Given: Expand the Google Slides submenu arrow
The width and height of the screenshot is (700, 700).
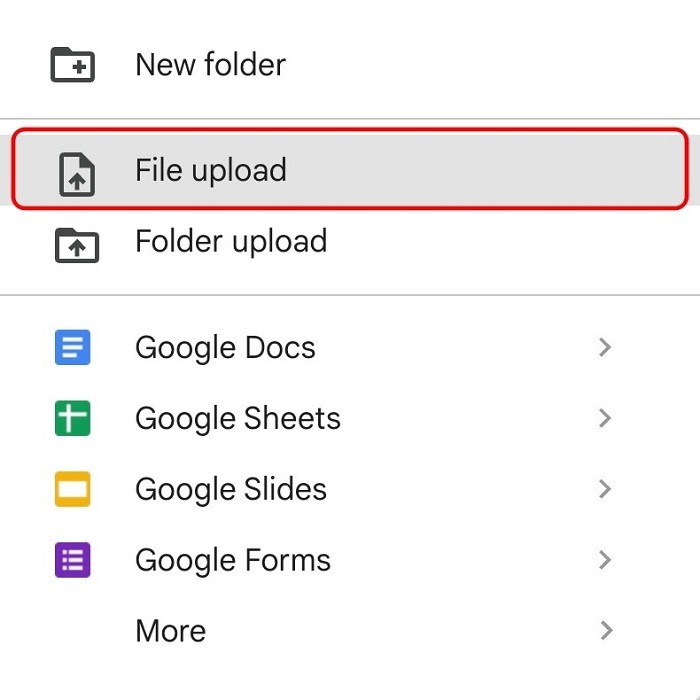Looking at the screenshot, I should pos(604,490).
